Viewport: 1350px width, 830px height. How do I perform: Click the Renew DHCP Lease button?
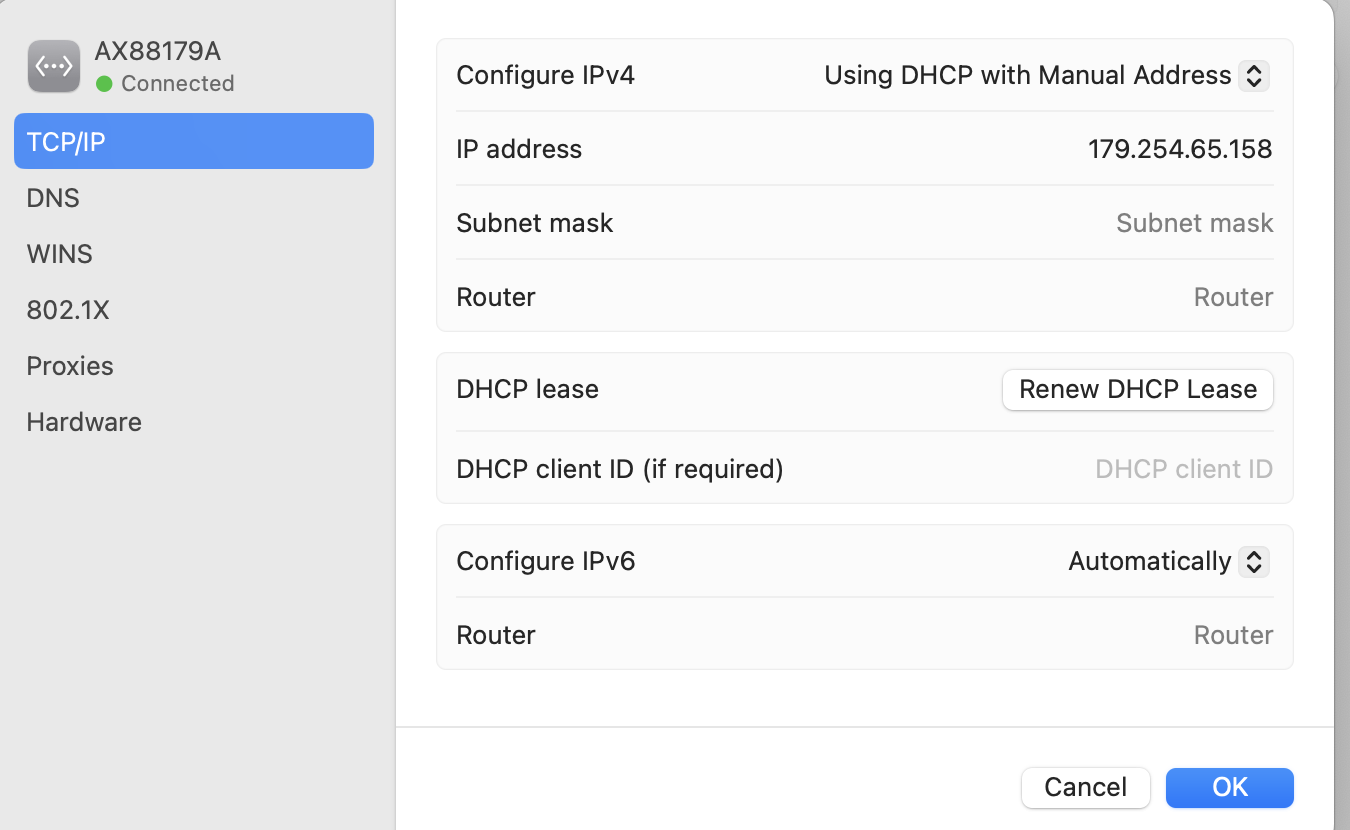click(x=1137, y=389)
